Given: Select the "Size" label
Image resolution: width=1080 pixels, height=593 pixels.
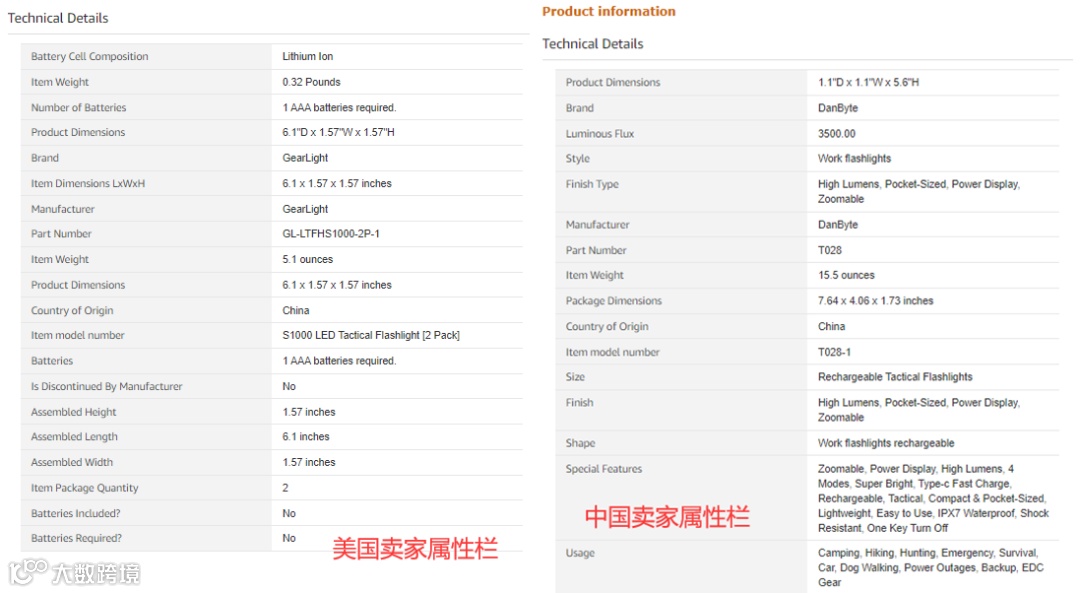Looking at the screenshot, I should click(x=575, y=377).
